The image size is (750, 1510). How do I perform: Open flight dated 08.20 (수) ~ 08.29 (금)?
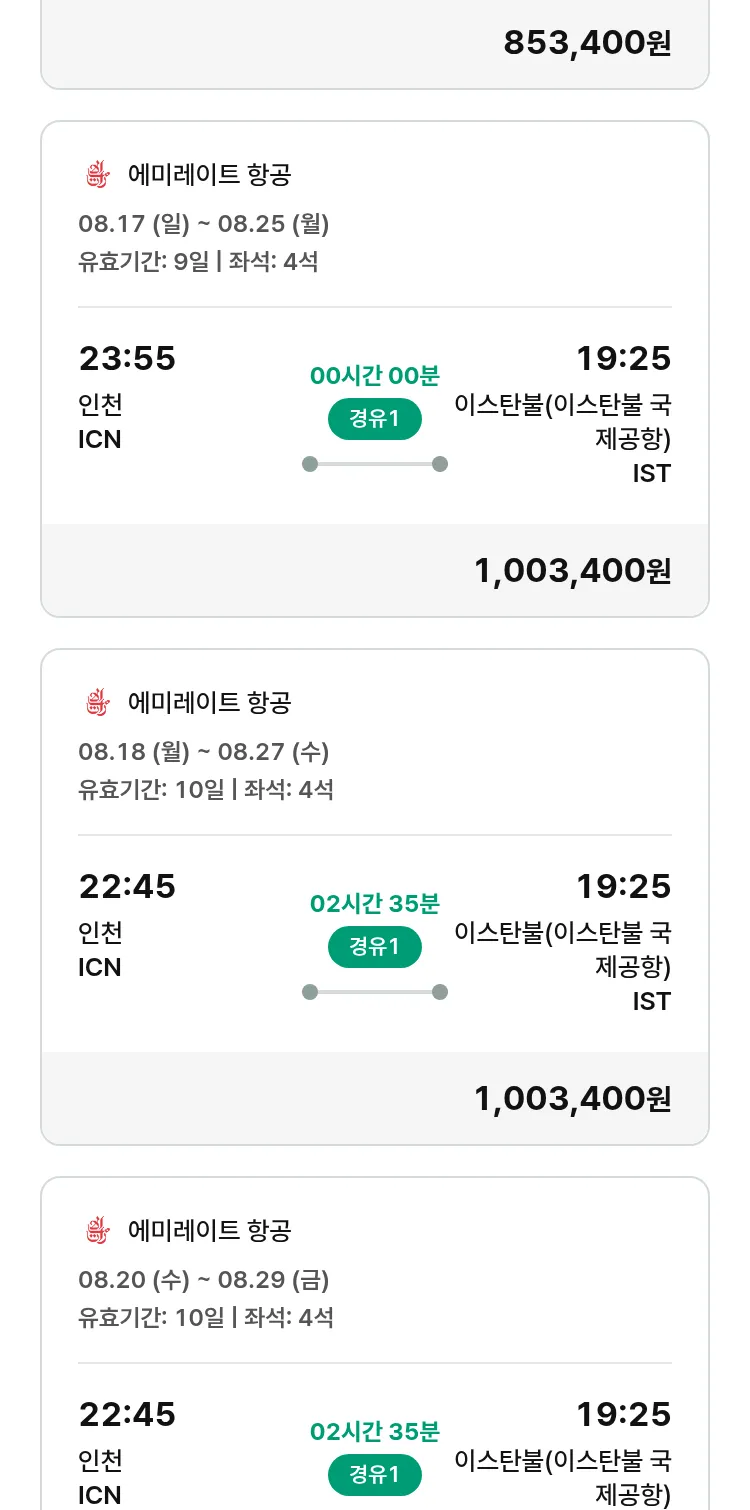tap(204, 1280)
